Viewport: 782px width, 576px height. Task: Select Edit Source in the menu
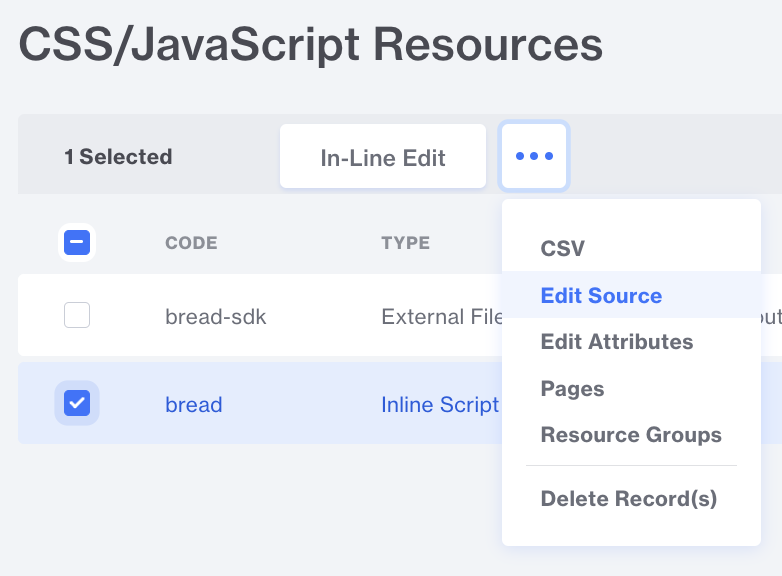click(601, 296)
